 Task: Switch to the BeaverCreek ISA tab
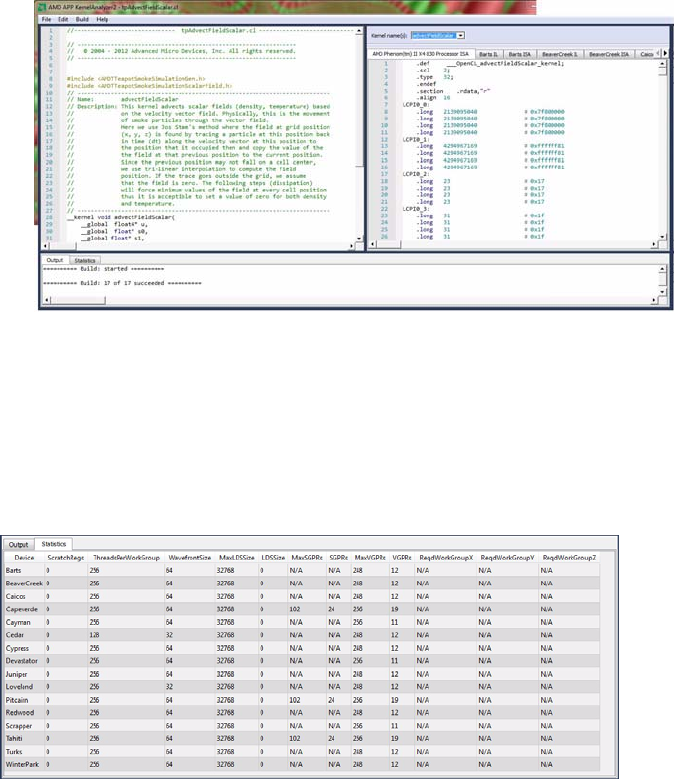point(609,54)
